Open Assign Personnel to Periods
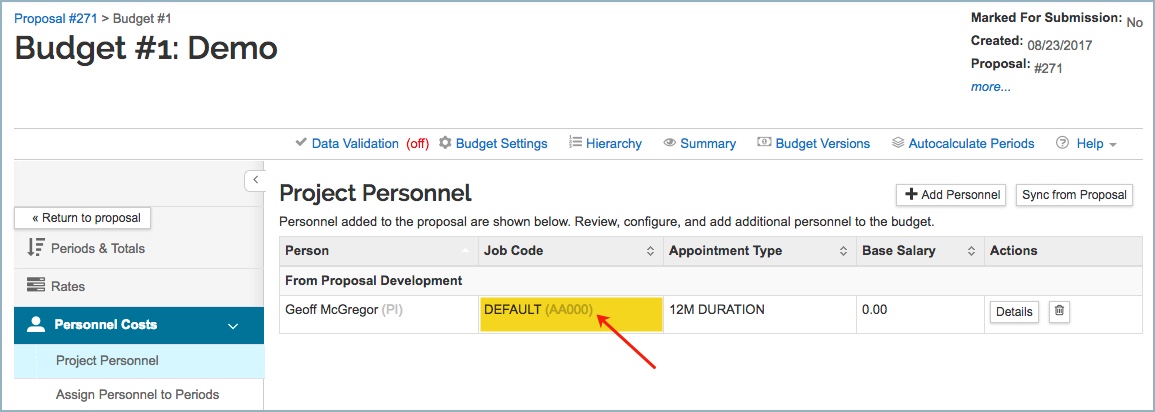 (138, 394)
